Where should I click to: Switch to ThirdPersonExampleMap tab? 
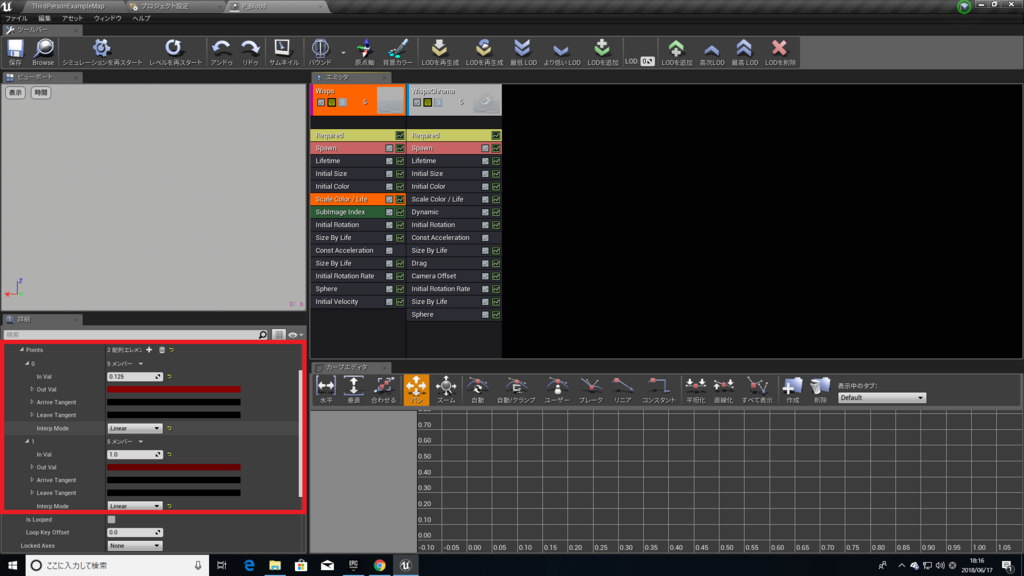[x=68, y=6]
